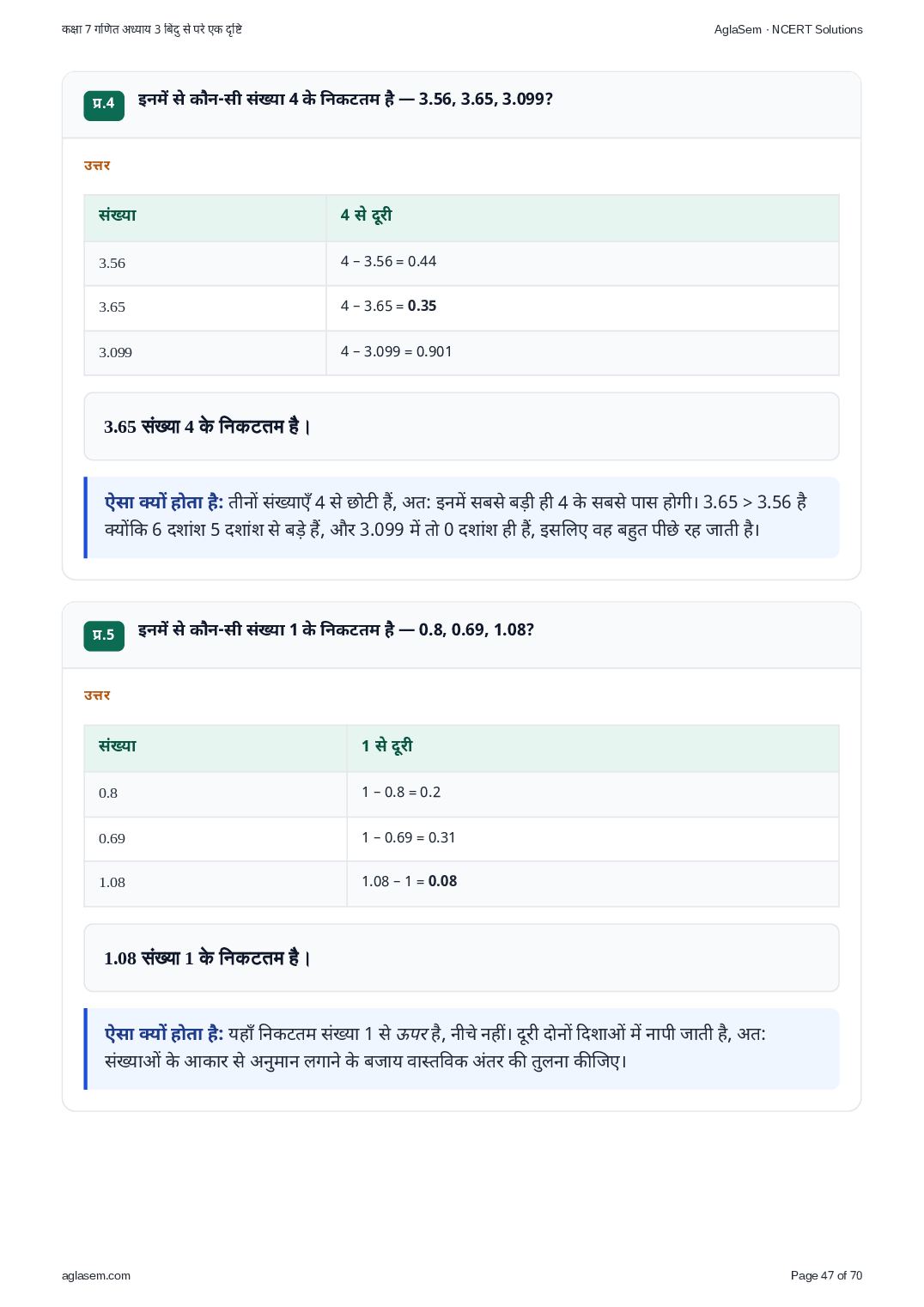Click the AglaSem · NCERT Solutions header text
The height and width of the screenshot is (1307, 924).
click(x=788, y=29)
